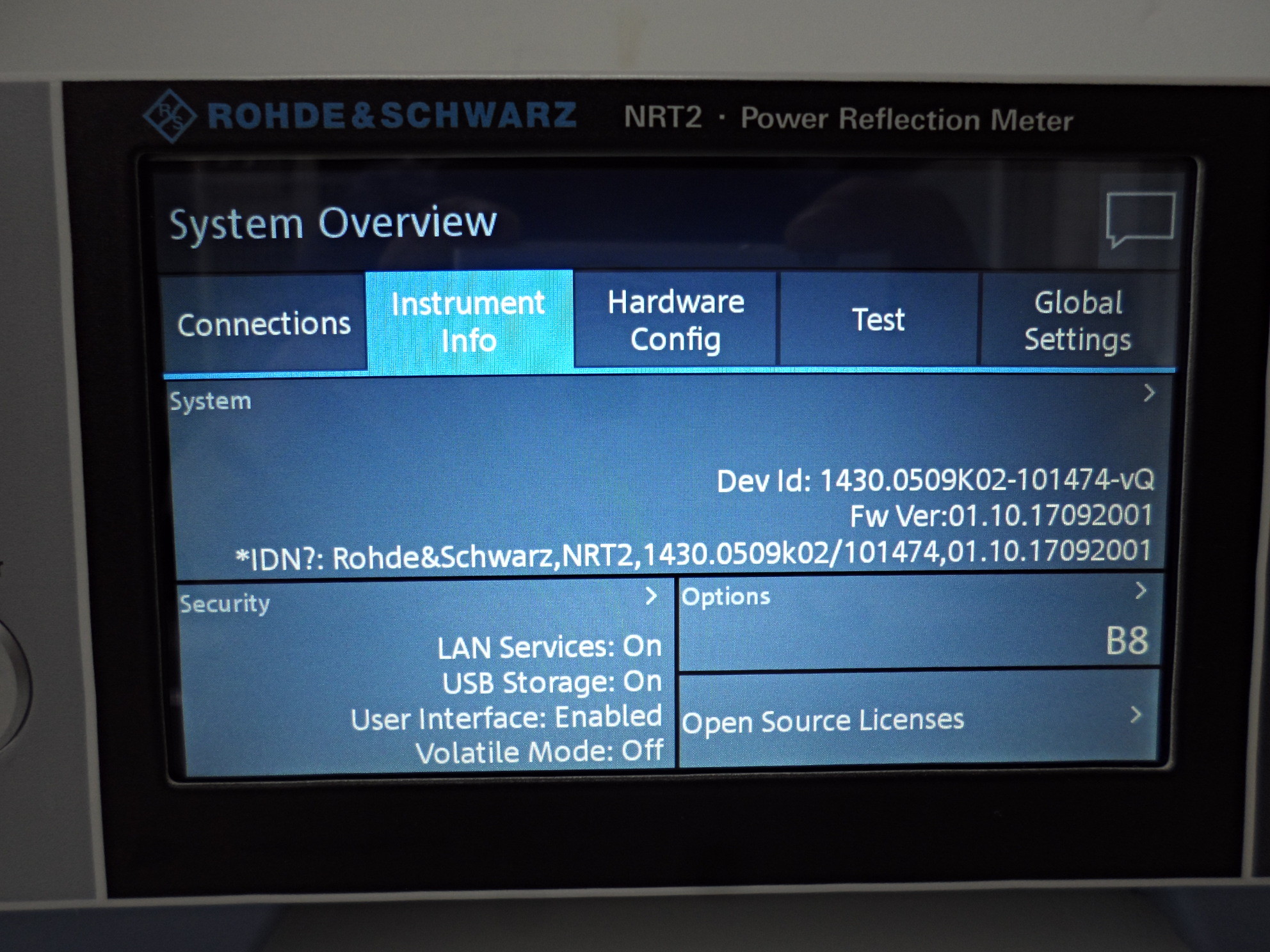
Task: Tap the Dev Id line
Action: [935, 480]
